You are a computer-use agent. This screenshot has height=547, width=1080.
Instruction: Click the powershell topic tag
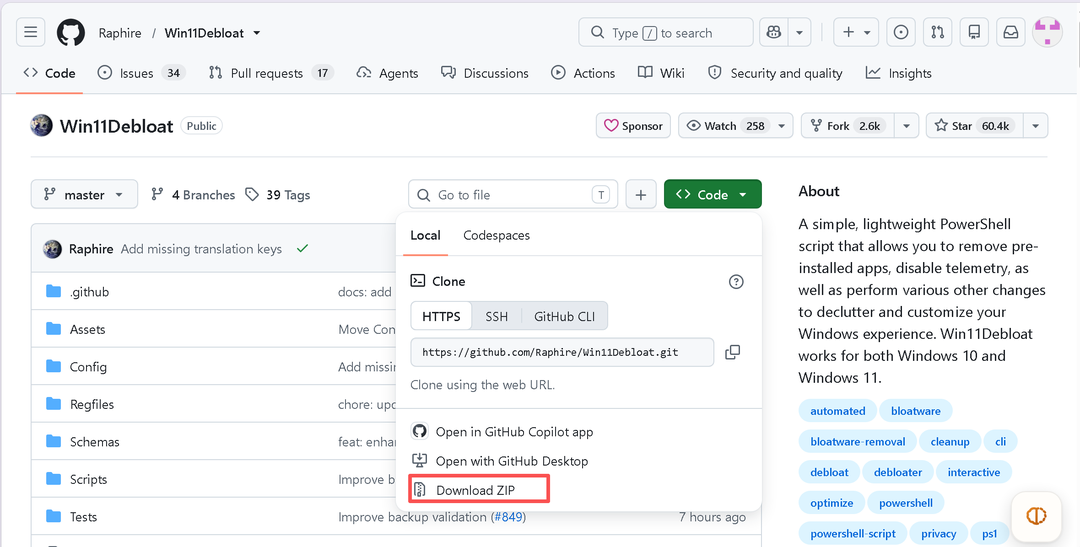[906, 503]
